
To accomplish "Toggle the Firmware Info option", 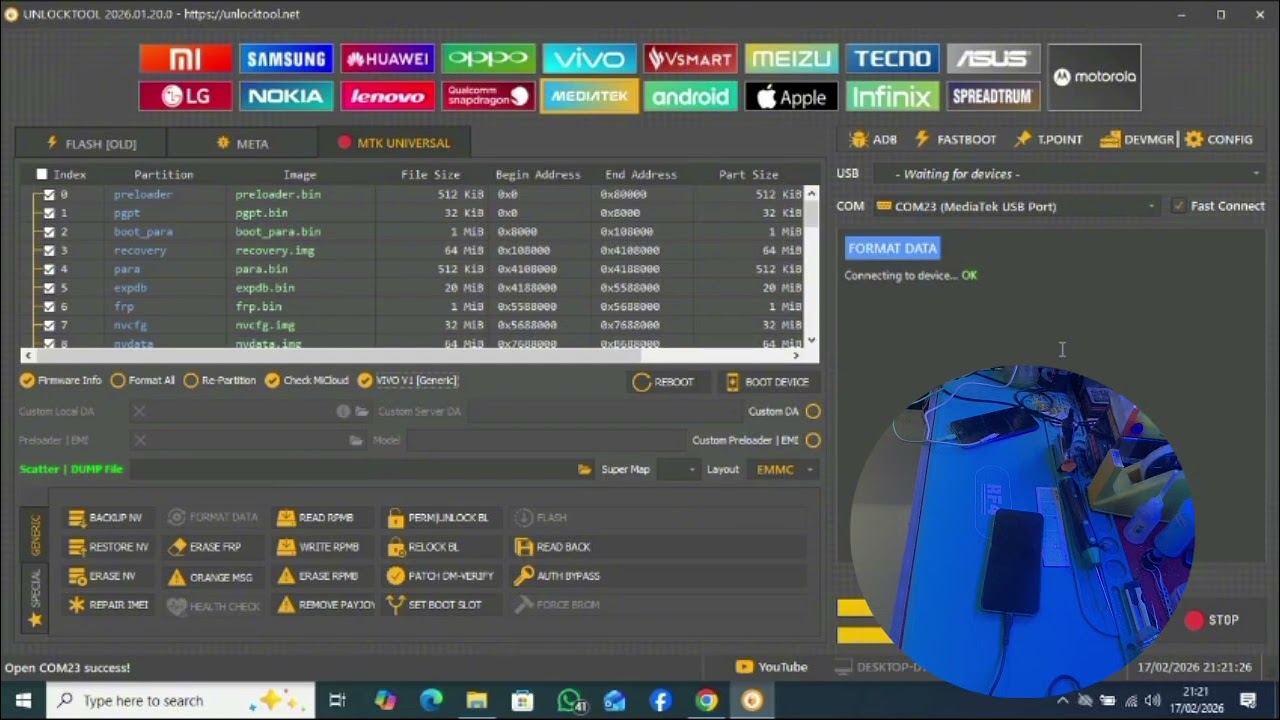I will 61,380.
